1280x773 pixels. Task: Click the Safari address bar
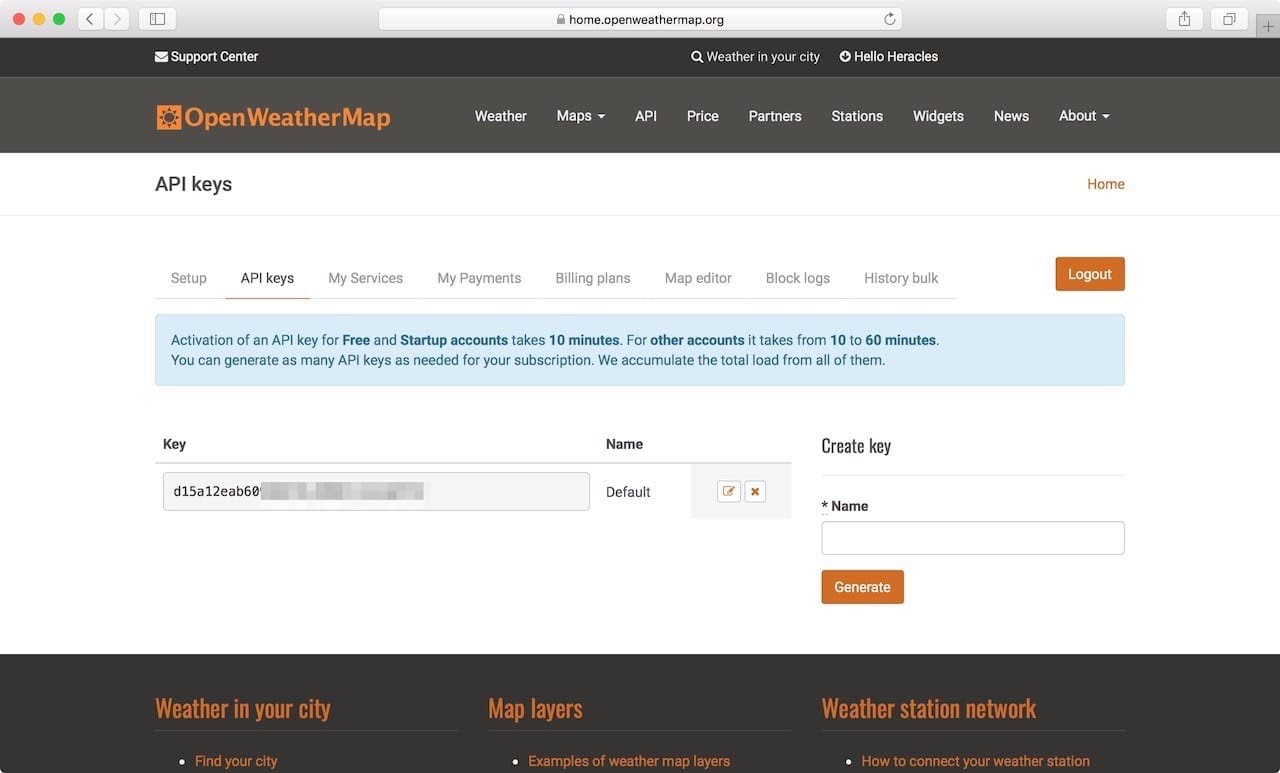[x=640, y=19]
